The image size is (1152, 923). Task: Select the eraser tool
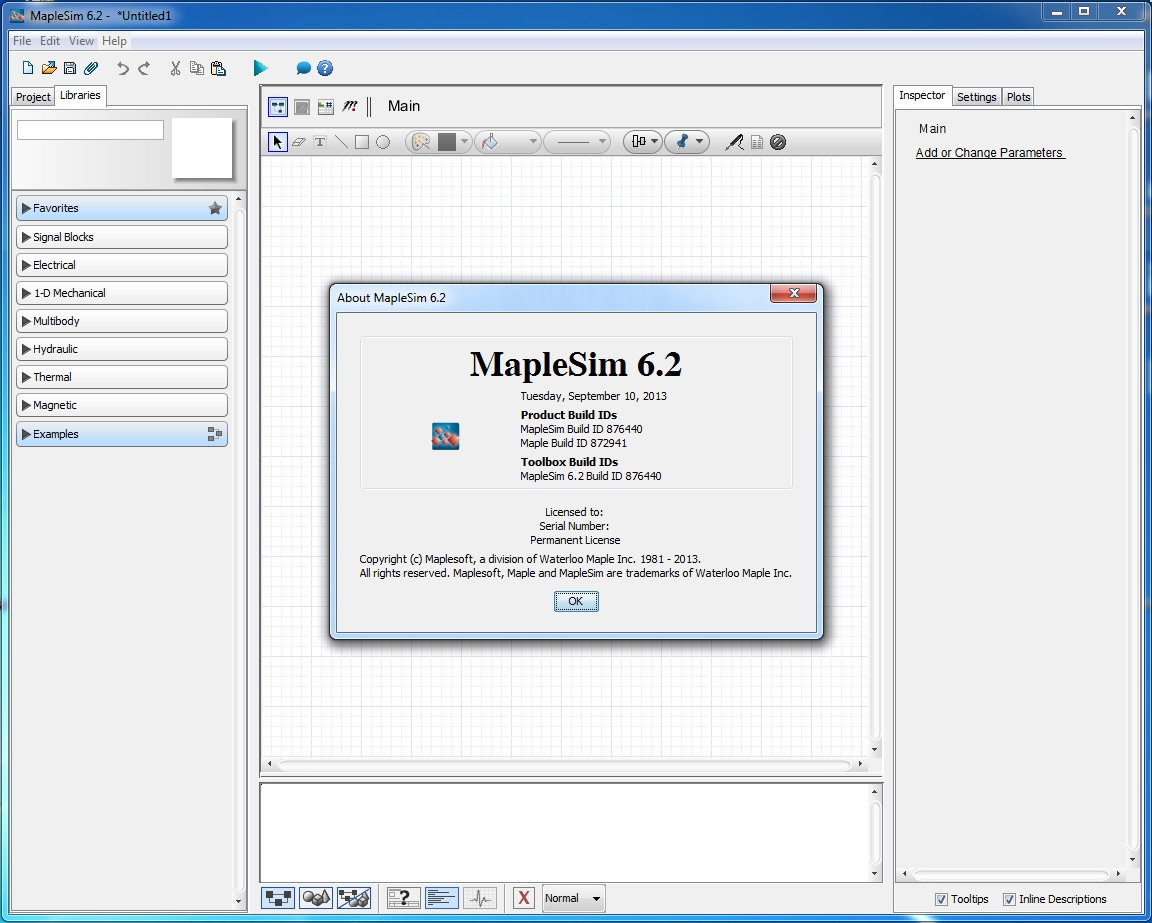[298, 142]
